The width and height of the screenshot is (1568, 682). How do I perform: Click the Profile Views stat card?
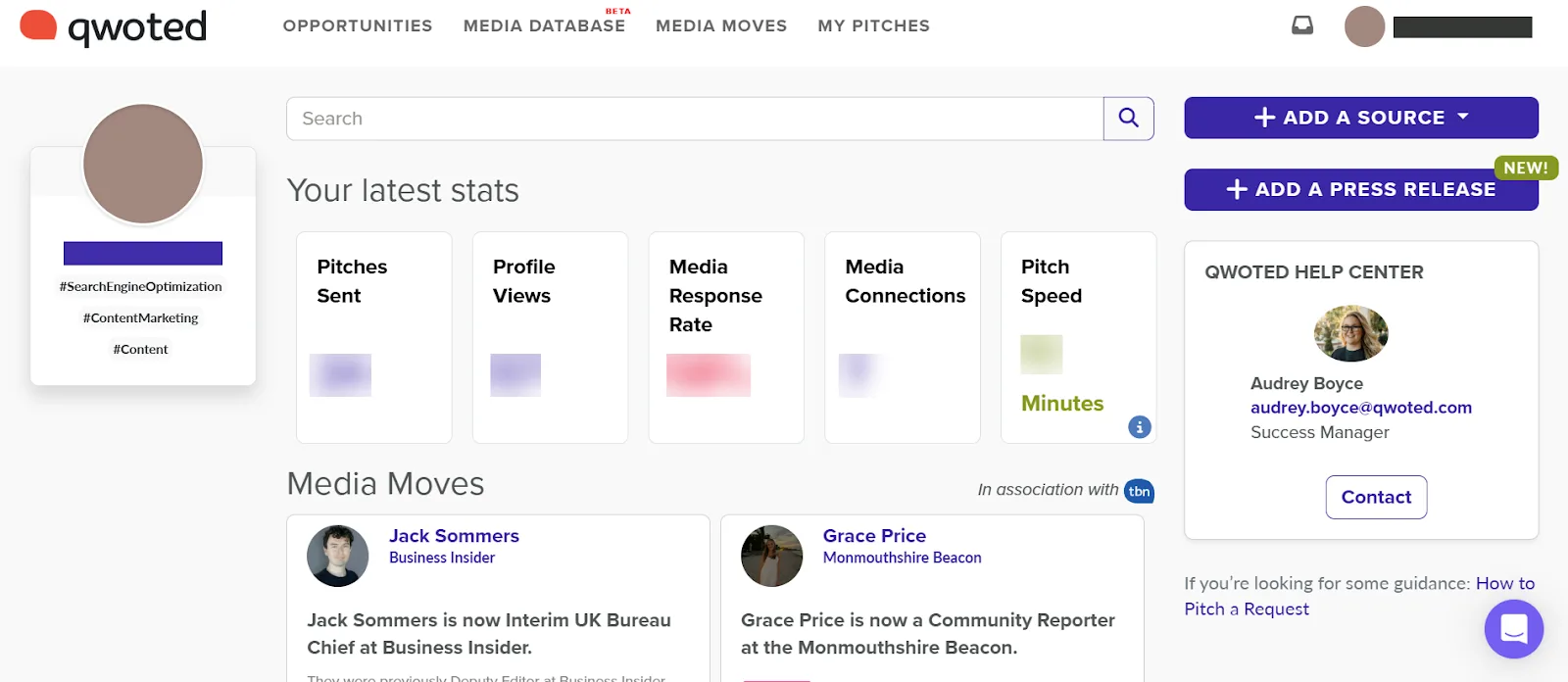pyautogui.click(x=550, y=337)
